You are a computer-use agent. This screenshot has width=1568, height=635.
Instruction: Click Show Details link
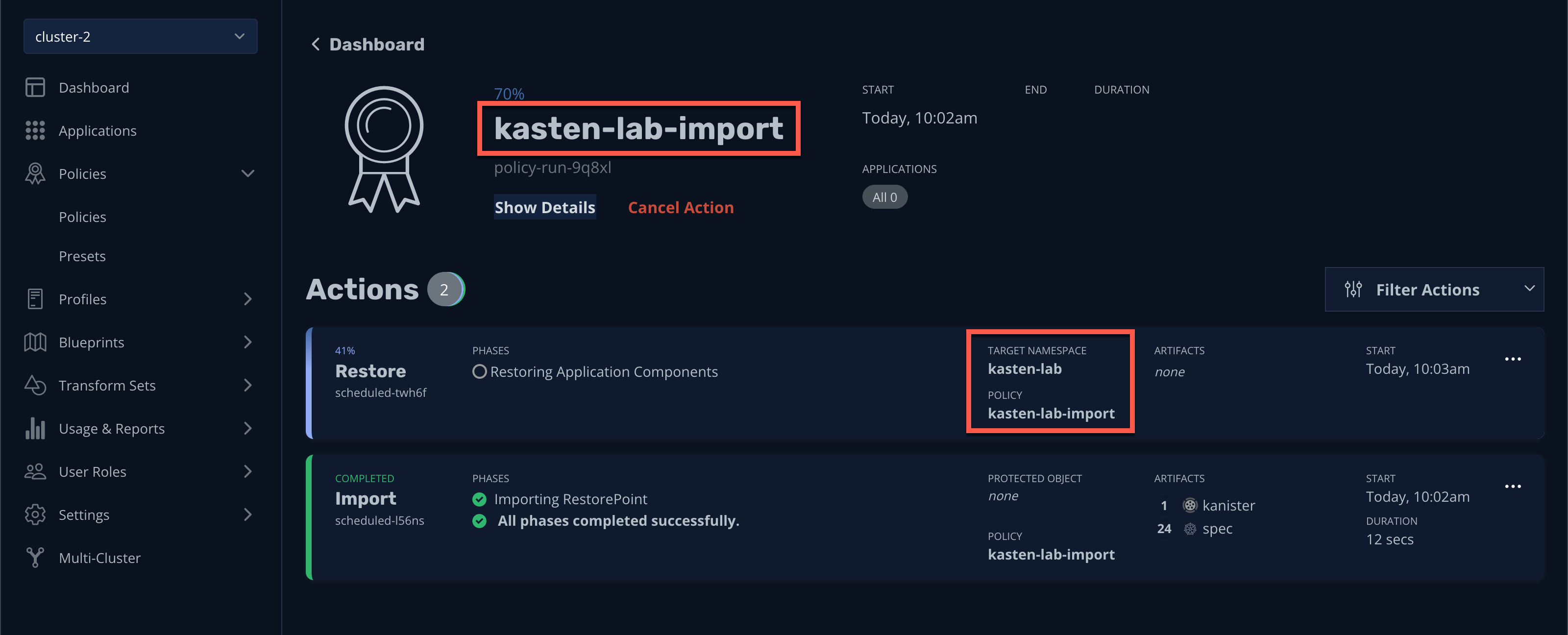pos(545,208)
